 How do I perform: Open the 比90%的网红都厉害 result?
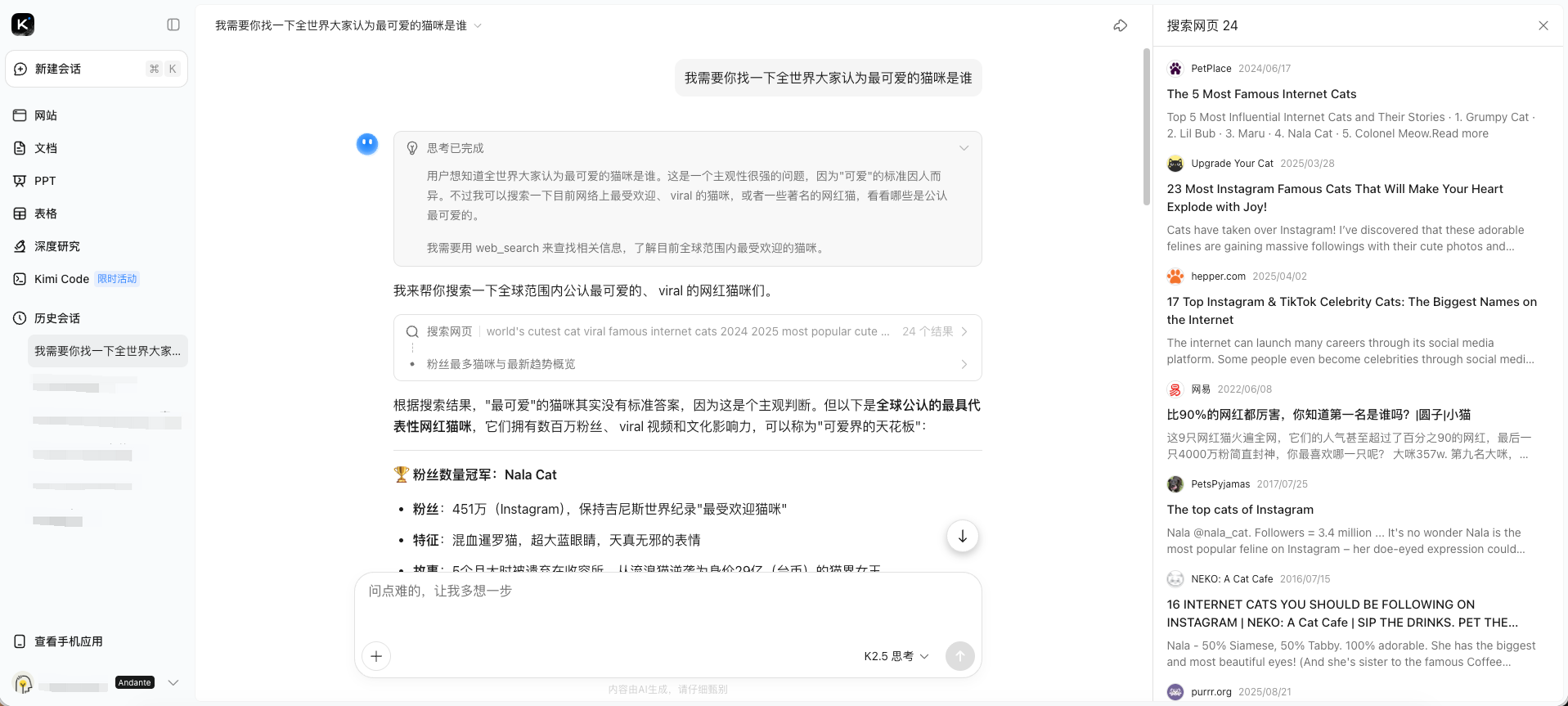click(x=1319, y=415)
